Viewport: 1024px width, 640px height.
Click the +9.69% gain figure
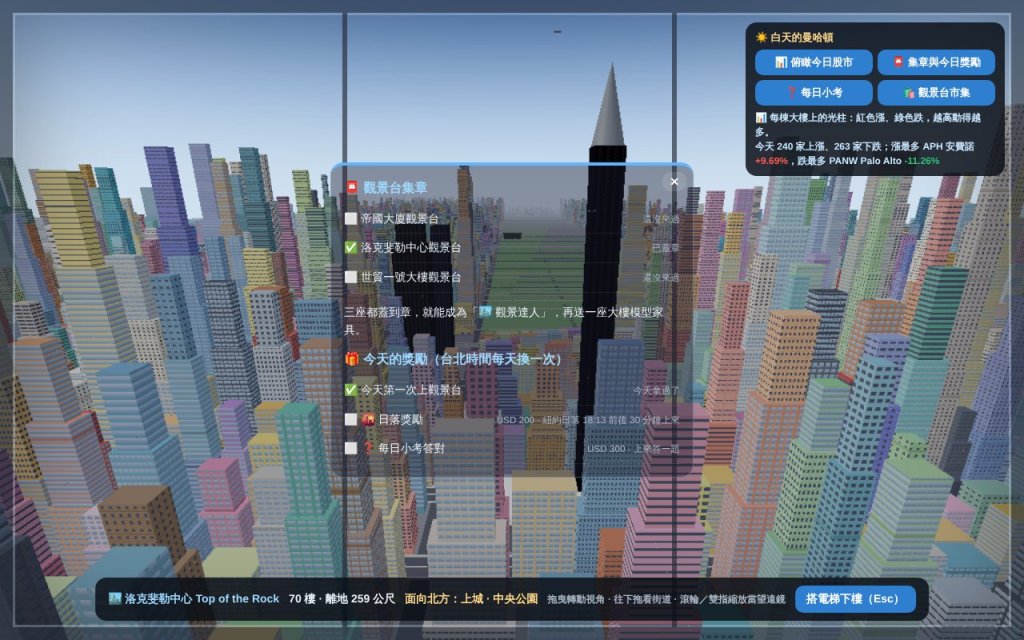pos(771,161)
